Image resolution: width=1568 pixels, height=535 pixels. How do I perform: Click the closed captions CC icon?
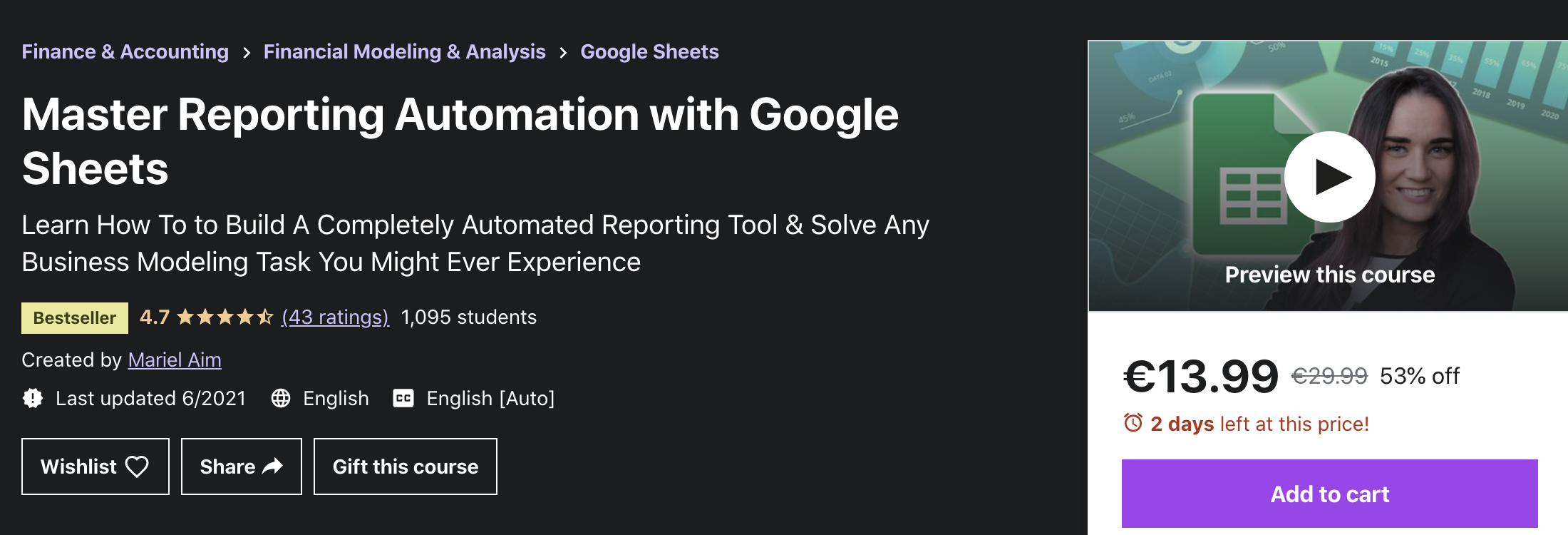tap(403, 398)
